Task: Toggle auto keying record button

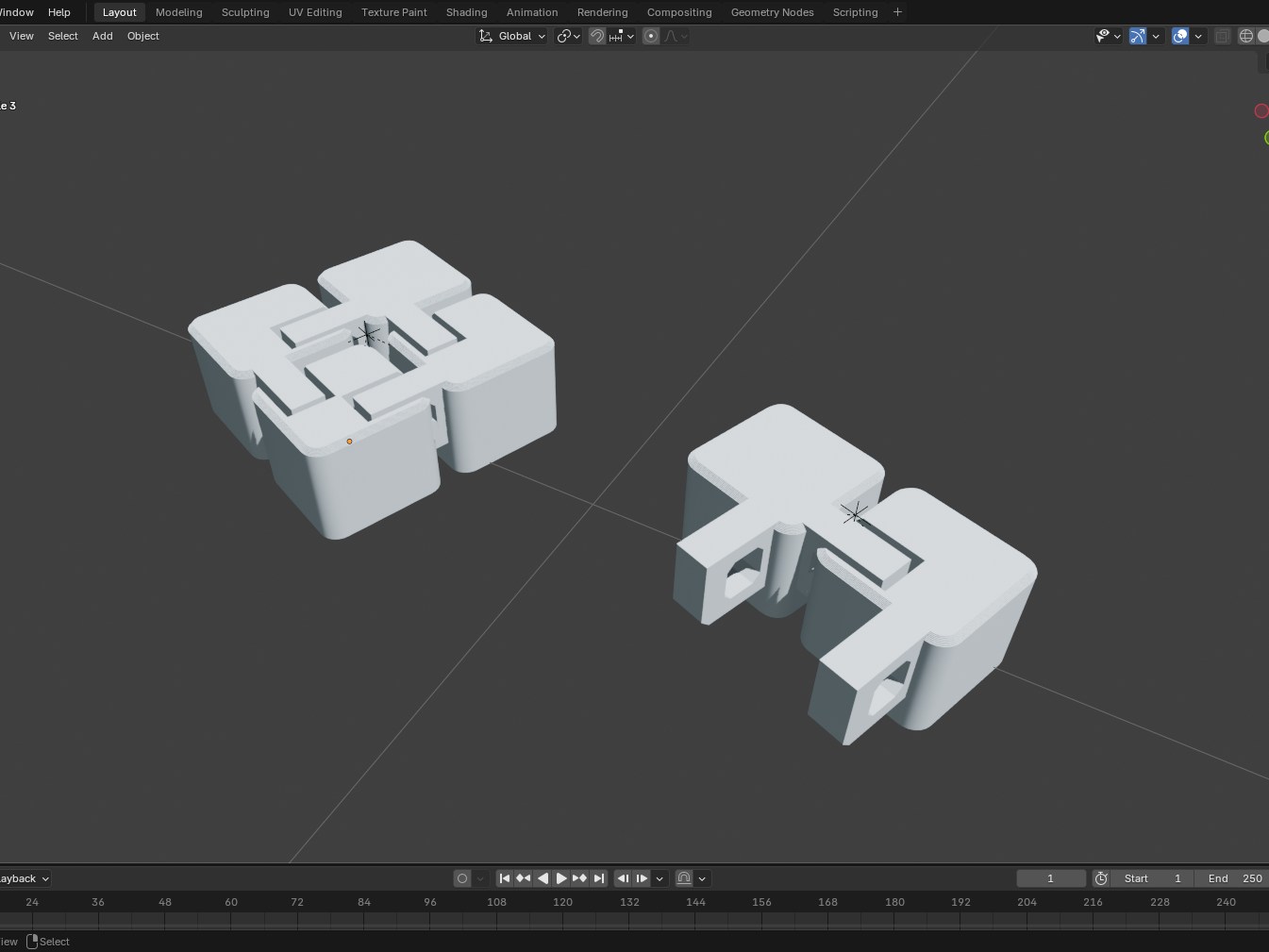Action: (462, 878)
